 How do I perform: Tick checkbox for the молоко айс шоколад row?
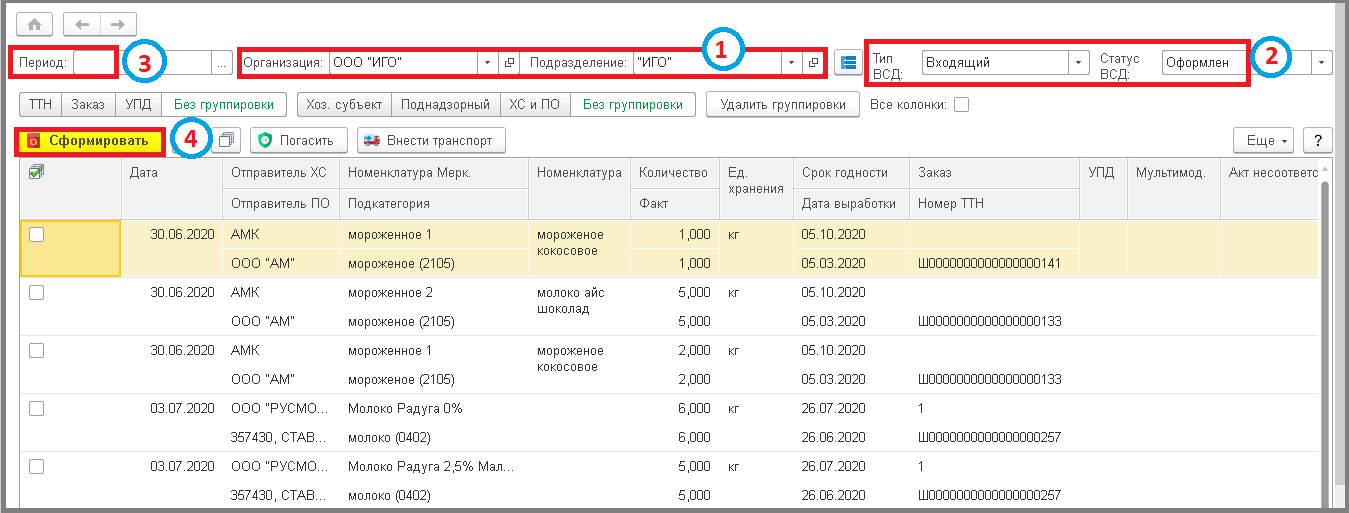click(x=37, y=292)
